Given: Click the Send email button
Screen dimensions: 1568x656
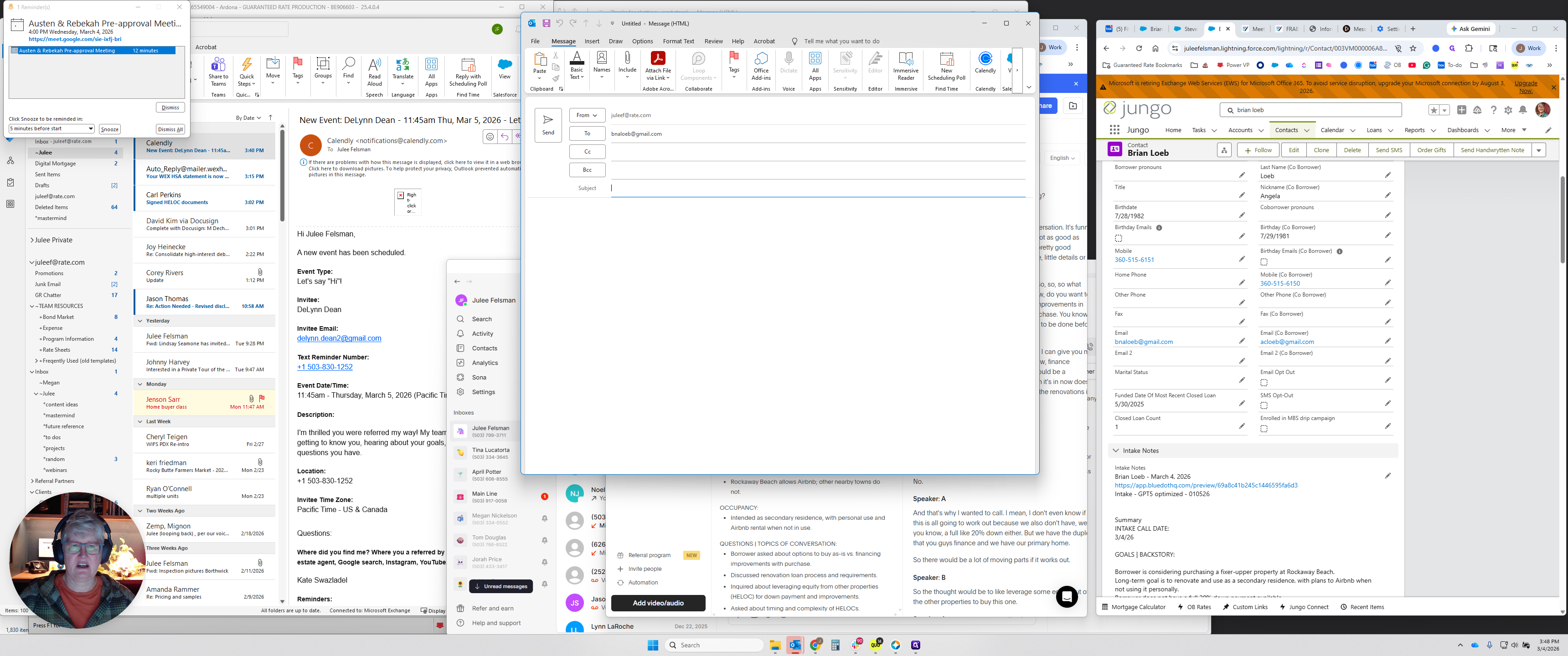Looking at the screenshot, I should click(548, 125).
